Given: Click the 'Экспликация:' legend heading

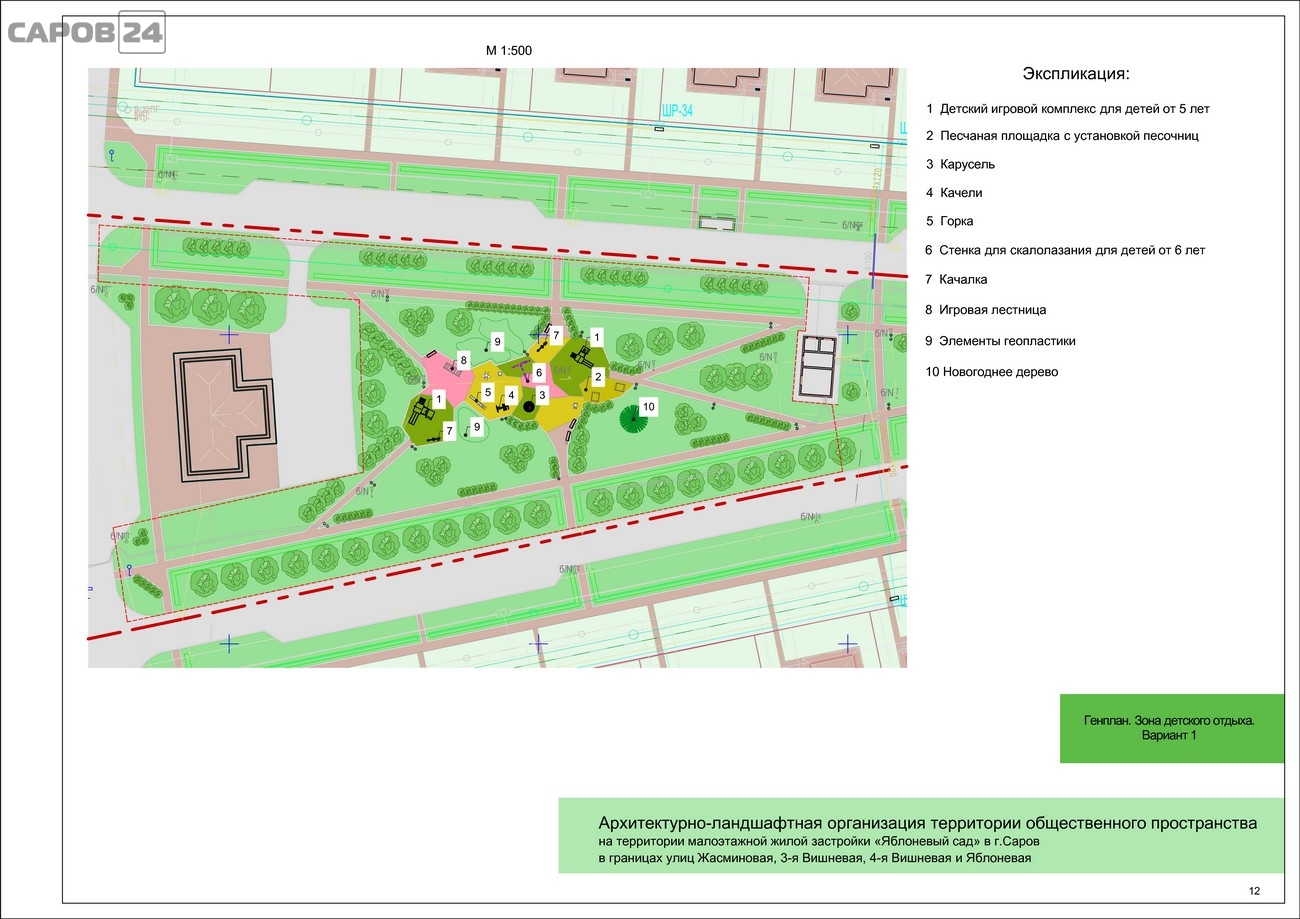Looking at the screenshot, I should (x=1076, y=75).
